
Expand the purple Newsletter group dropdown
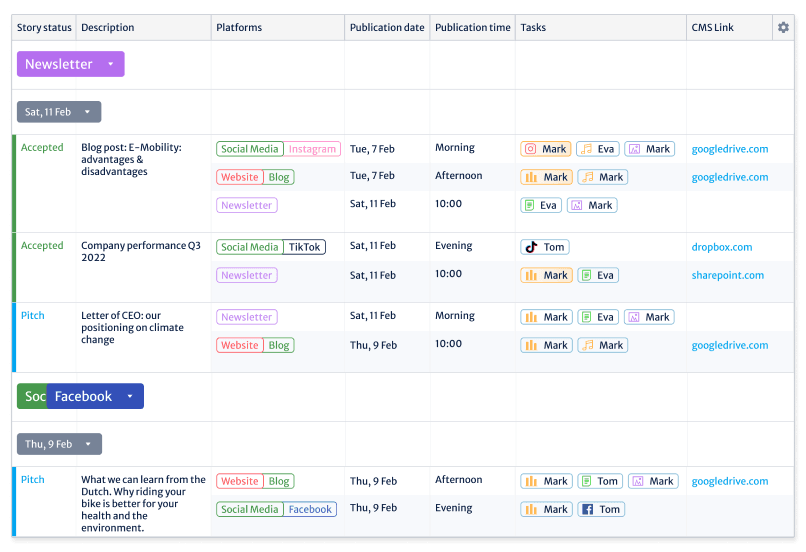(x=110, y=64)
